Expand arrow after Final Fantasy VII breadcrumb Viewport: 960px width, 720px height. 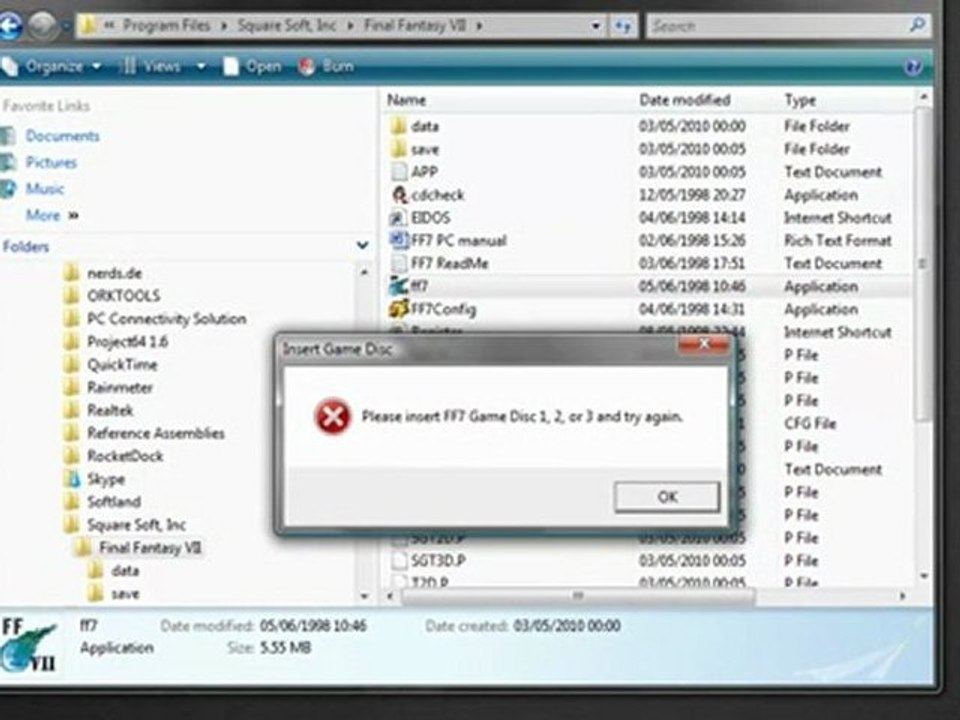pos(479,26)
